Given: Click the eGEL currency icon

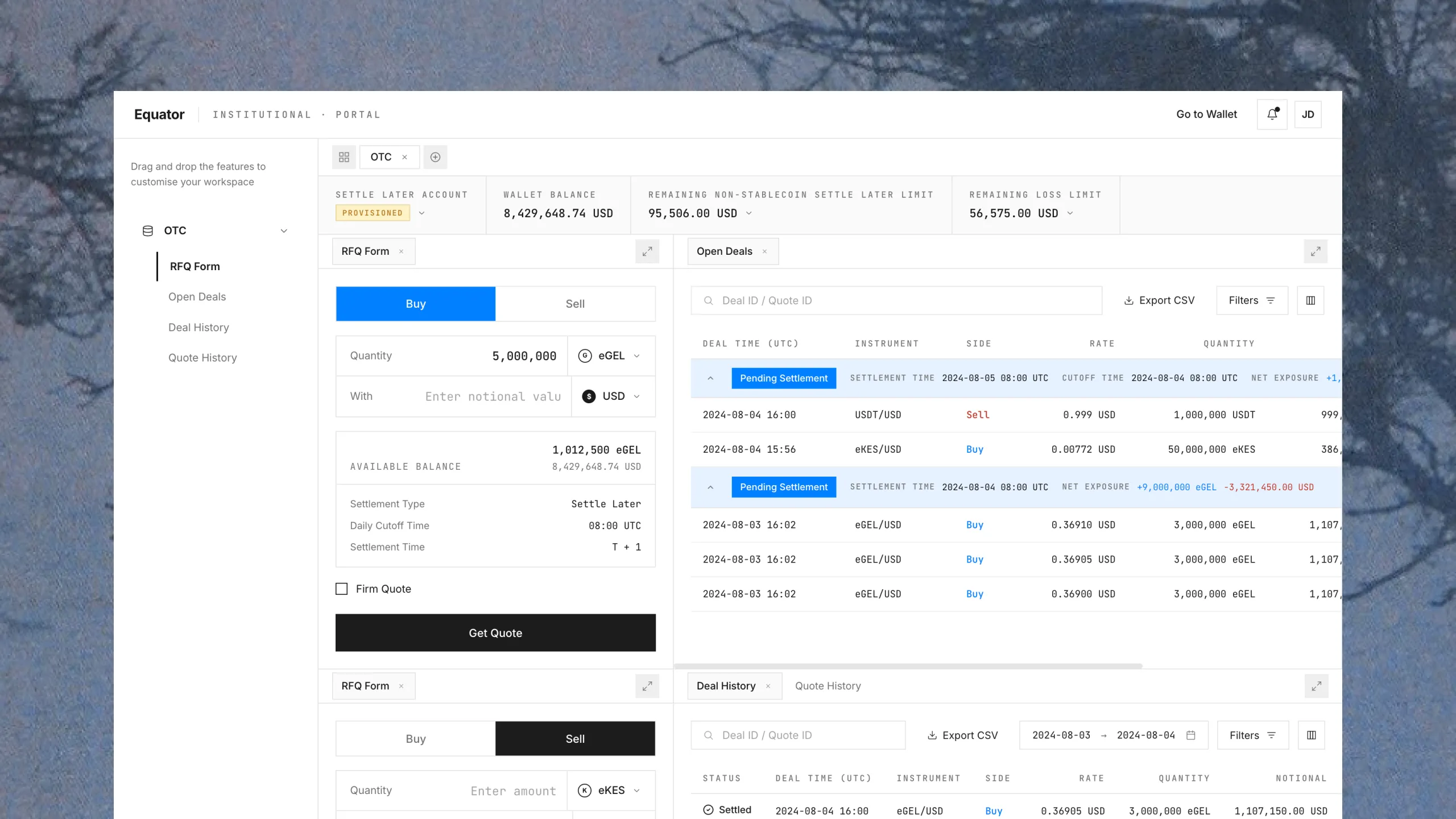Looking at the screenshot, I should (x=585, y=356).
